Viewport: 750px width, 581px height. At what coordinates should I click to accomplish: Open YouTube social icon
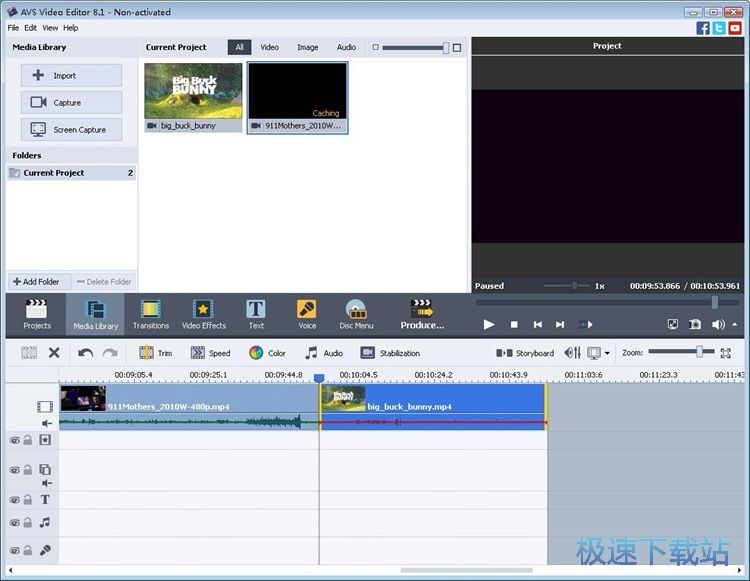(x=735, y=28)
